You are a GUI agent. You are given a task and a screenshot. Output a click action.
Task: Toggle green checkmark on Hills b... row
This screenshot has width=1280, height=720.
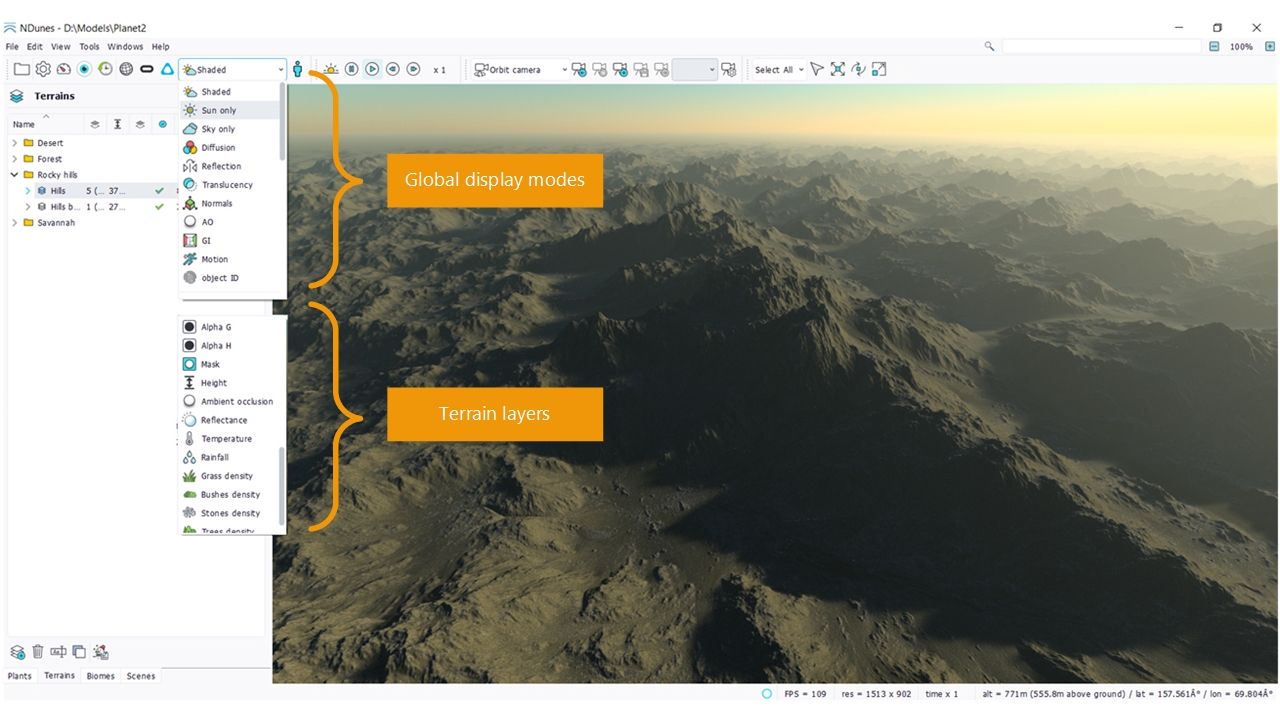pos(159,207)
